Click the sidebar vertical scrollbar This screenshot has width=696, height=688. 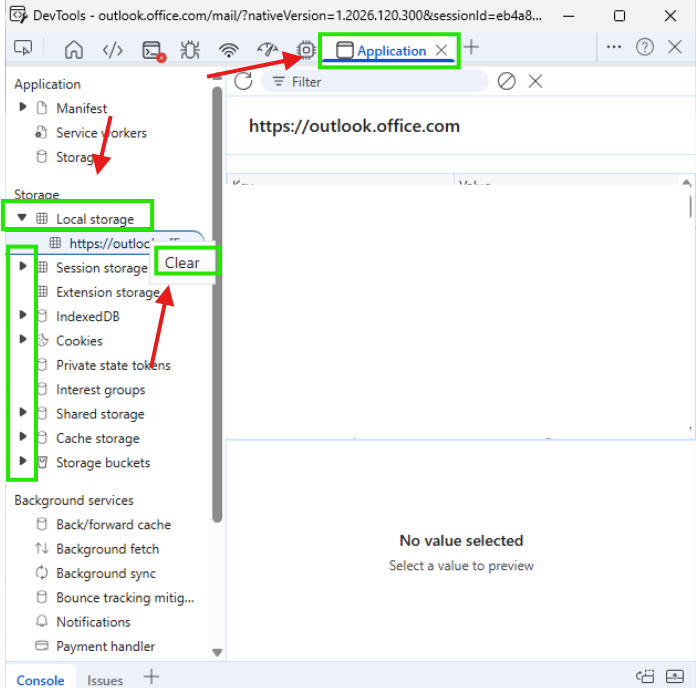point(217,304)
